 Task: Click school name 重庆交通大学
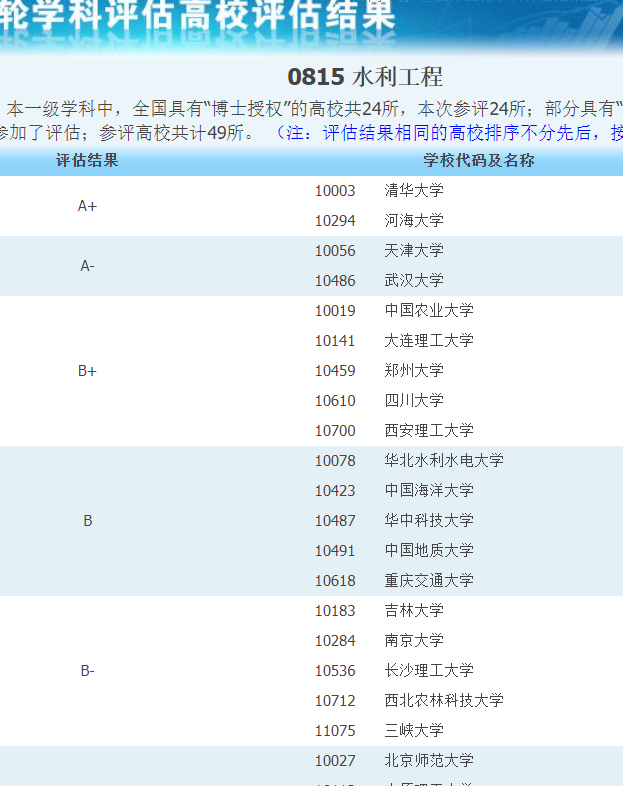pyautogui.click(x=429, y=580)
